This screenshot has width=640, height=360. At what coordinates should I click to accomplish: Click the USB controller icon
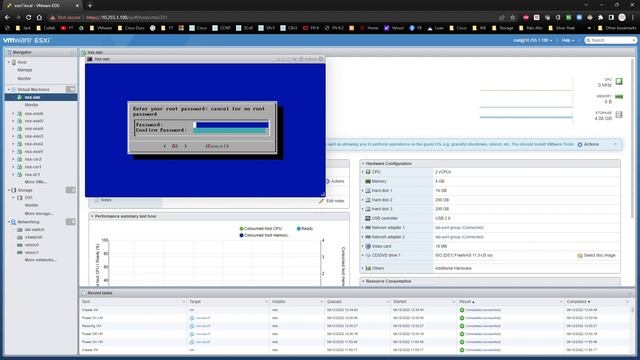[368, 218]
